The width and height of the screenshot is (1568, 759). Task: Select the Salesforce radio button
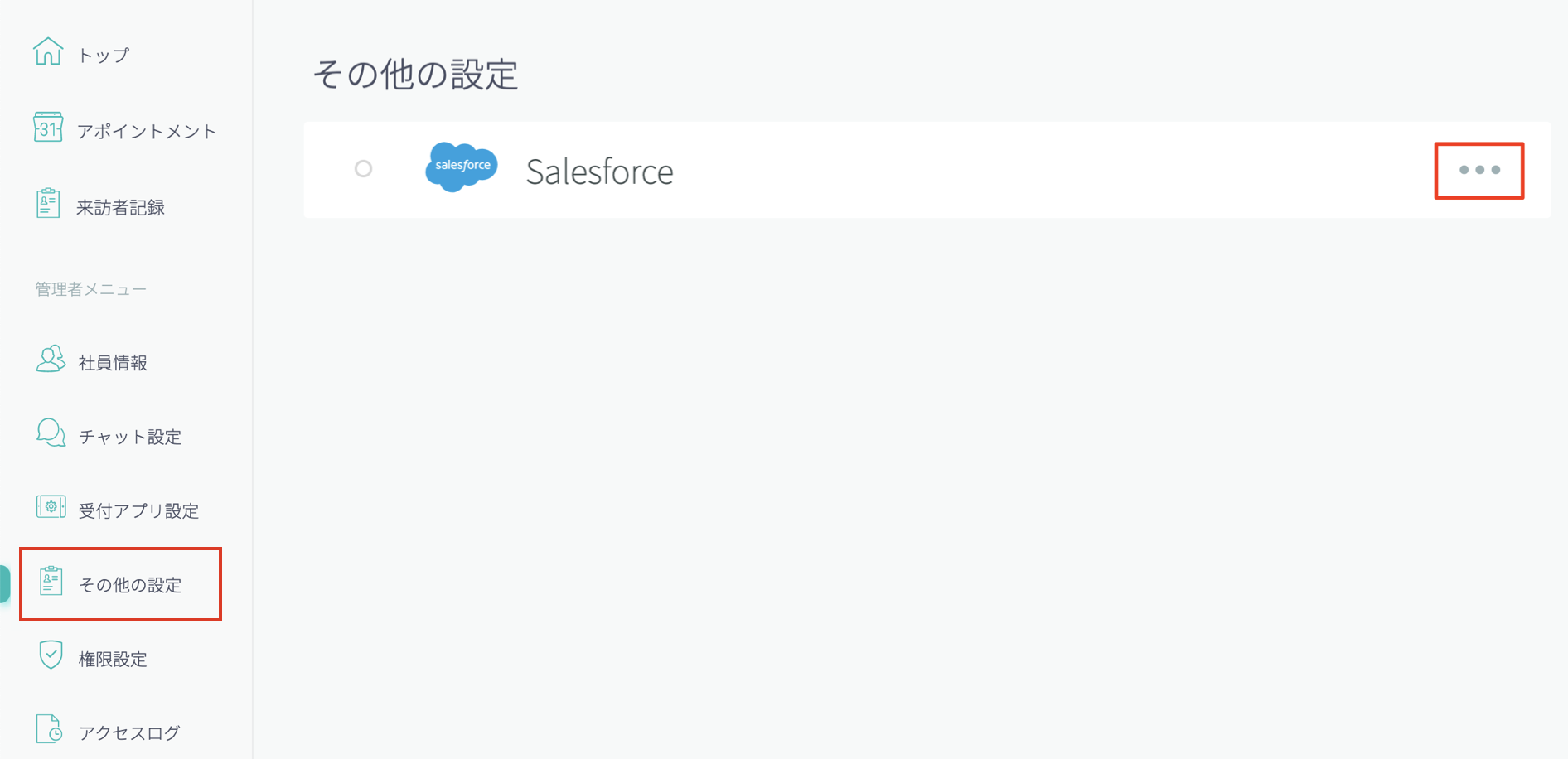[x=363, y=169]
